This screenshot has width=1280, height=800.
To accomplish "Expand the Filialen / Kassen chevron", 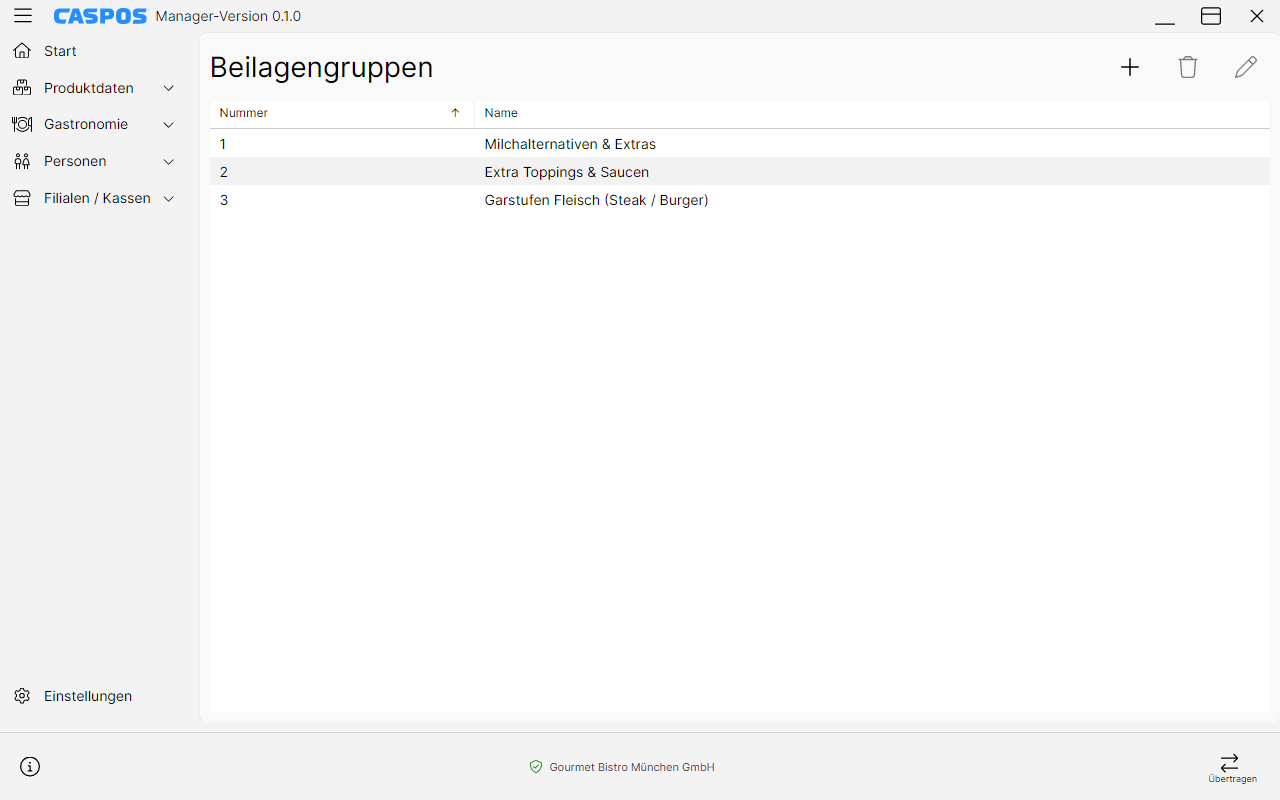I will [169, 198].
